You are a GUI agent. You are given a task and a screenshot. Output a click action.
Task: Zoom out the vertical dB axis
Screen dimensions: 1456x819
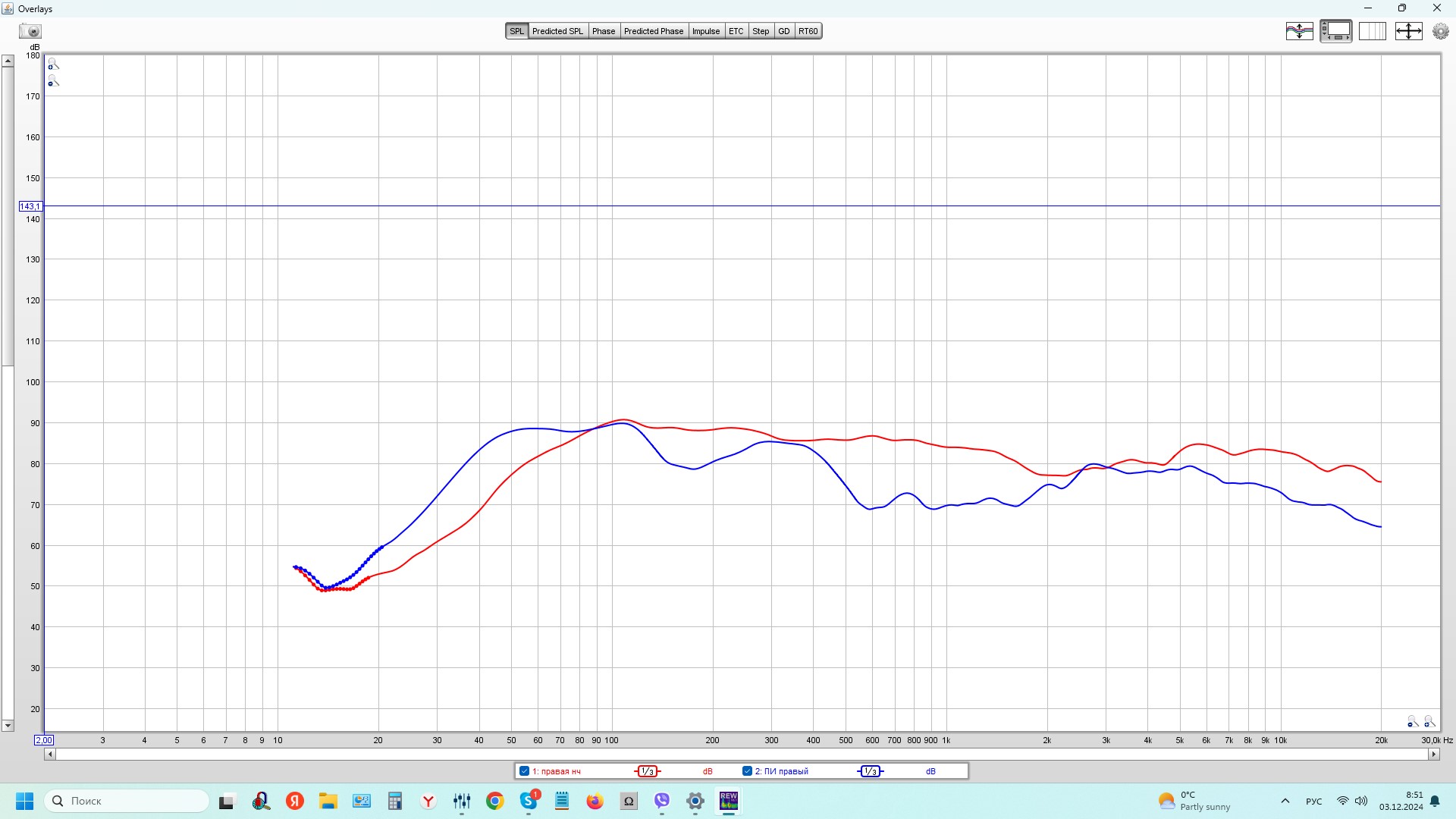click(53, 80)
